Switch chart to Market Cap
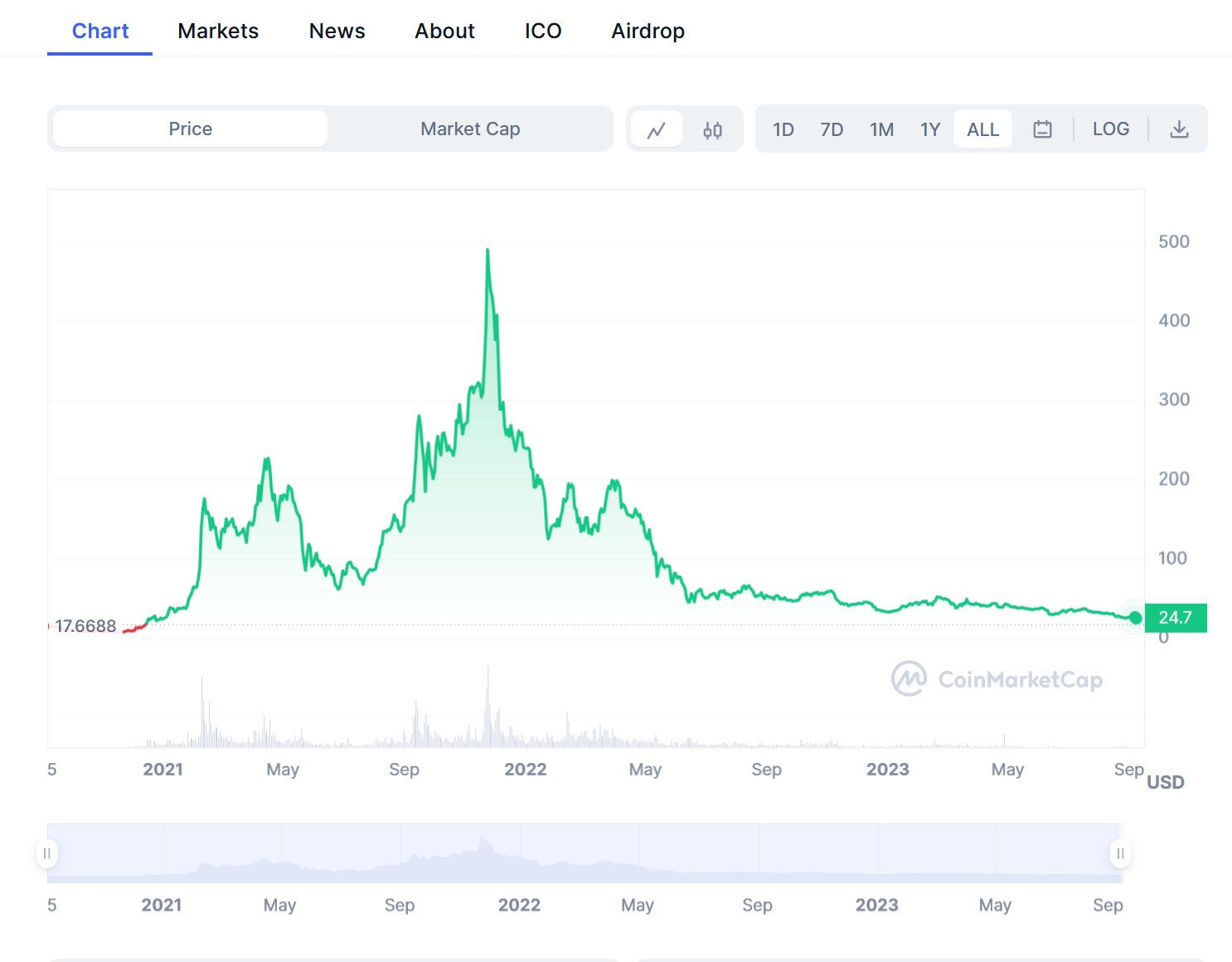1232x962 pixels. [469, 129]
